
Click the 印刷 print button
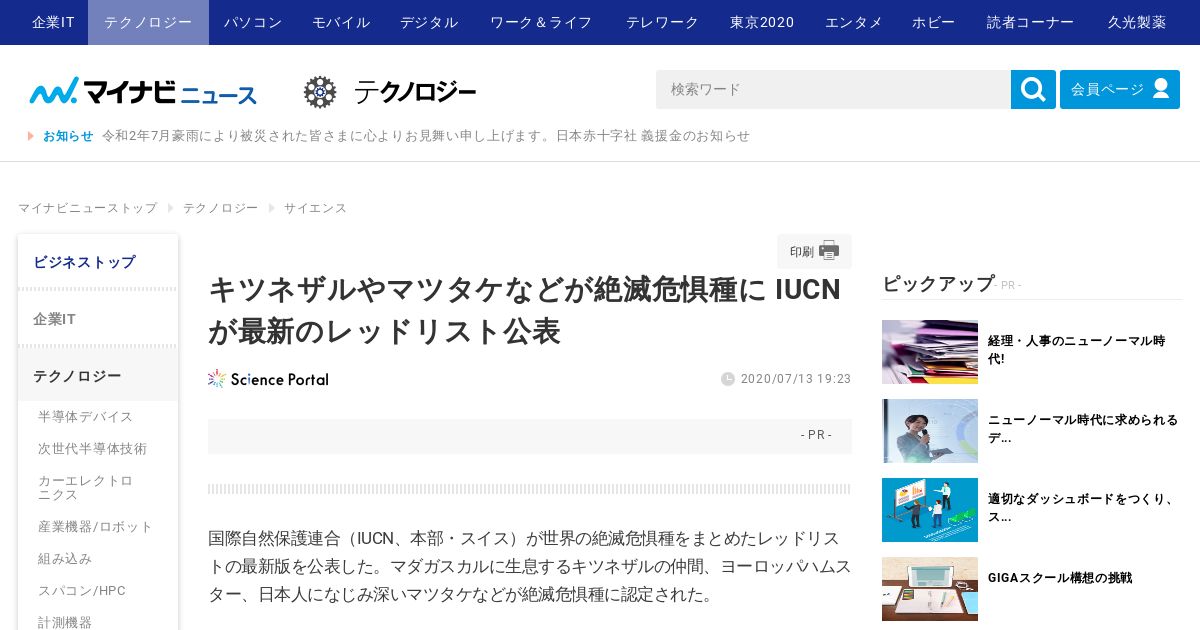coord(814,251)
